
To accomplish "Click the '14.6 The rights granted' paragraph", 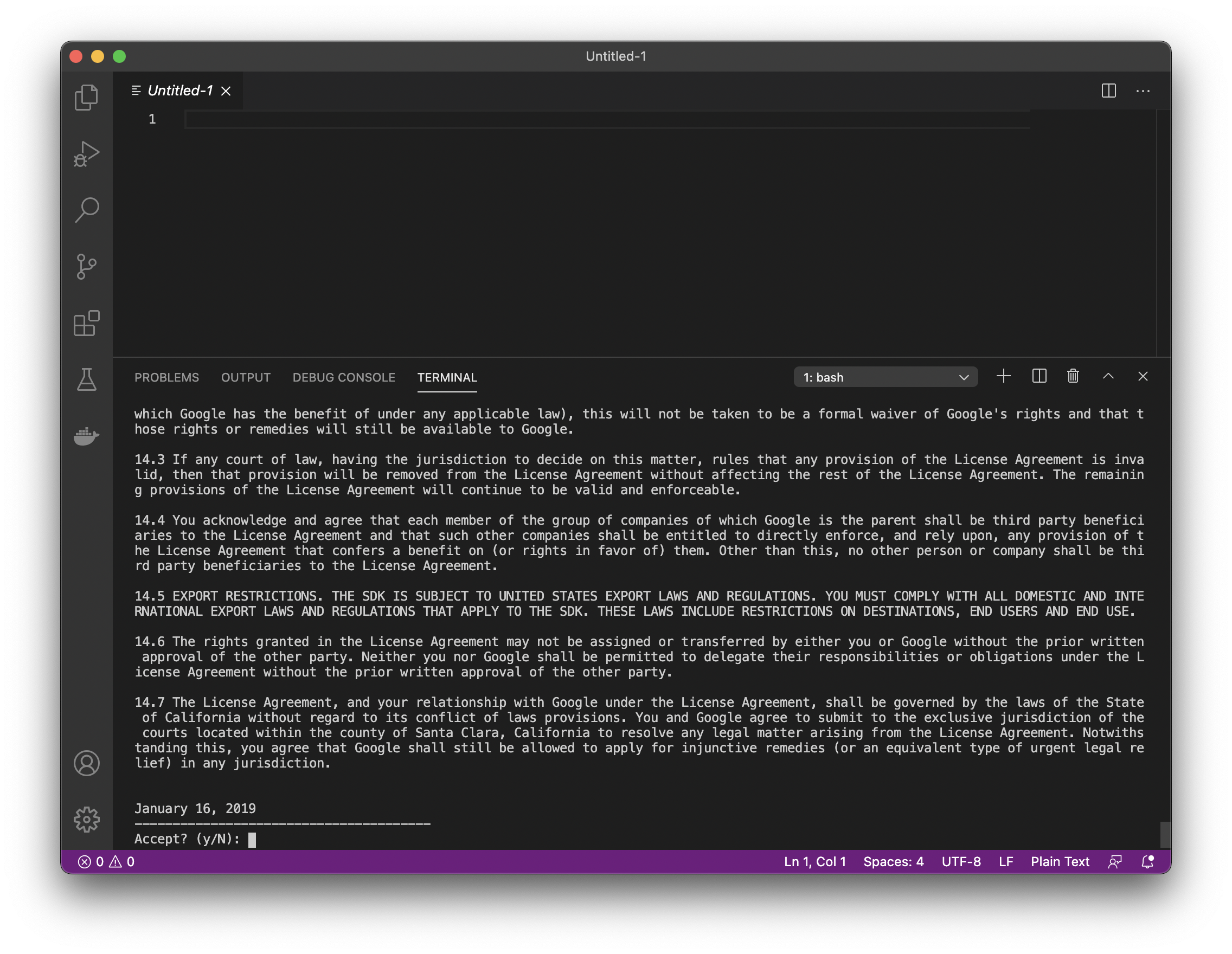I will coord(639,656).
